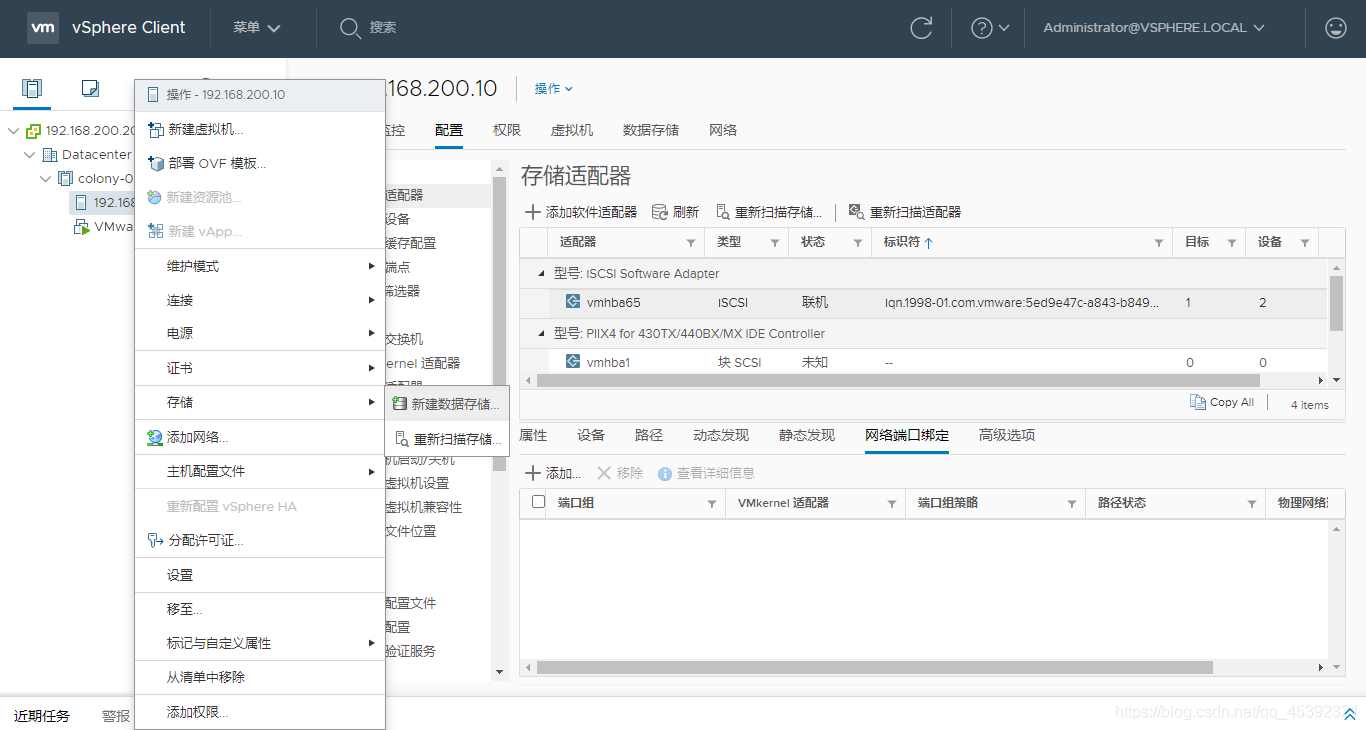Collapse the PIIX4 IDE Controller group

coord(542,333)
